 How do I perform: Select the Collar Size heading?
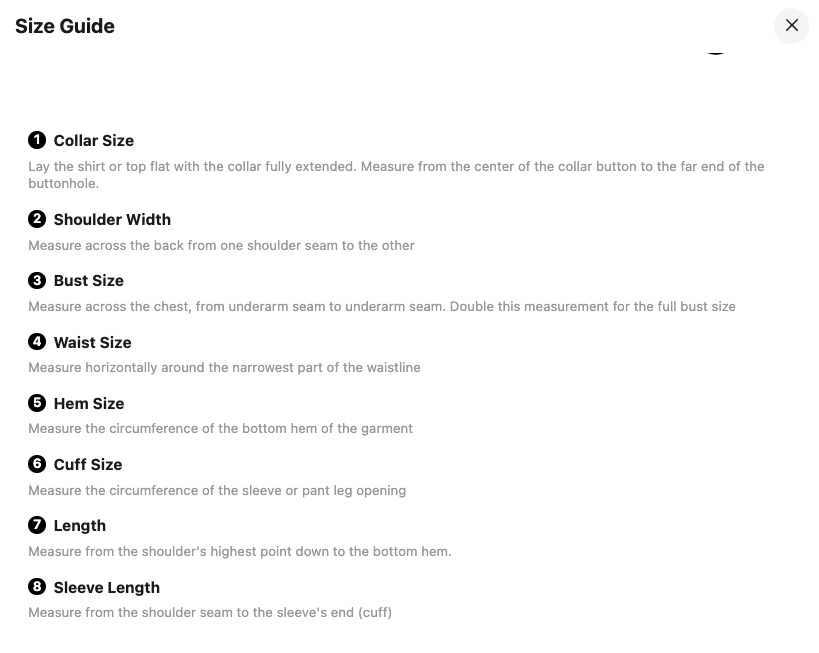tap(94, 141)
